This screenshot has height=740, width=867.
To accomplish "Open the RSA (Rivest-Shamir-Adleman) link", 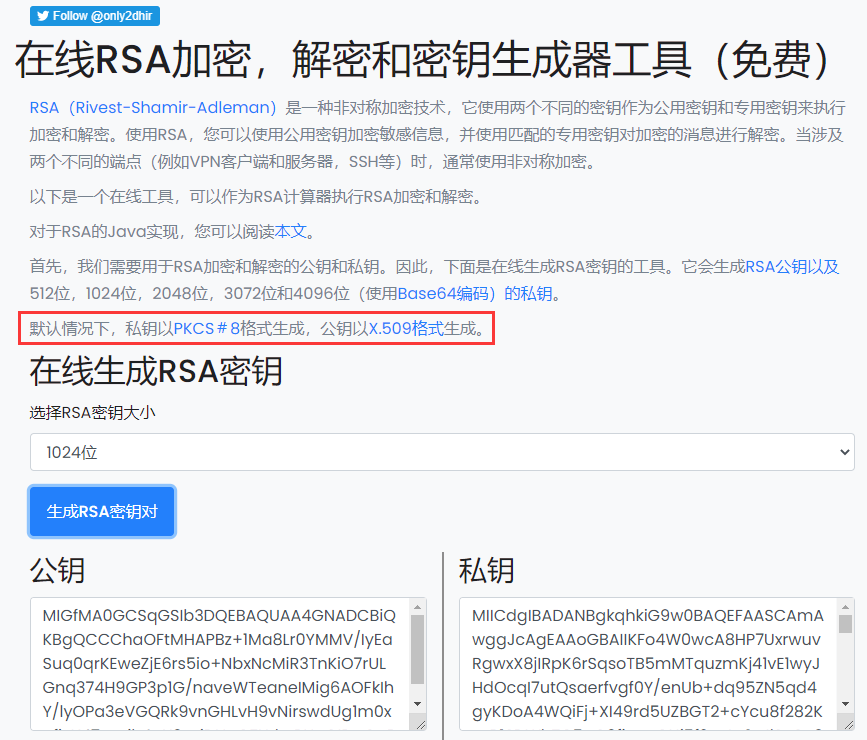I will [x=153, y=107].
